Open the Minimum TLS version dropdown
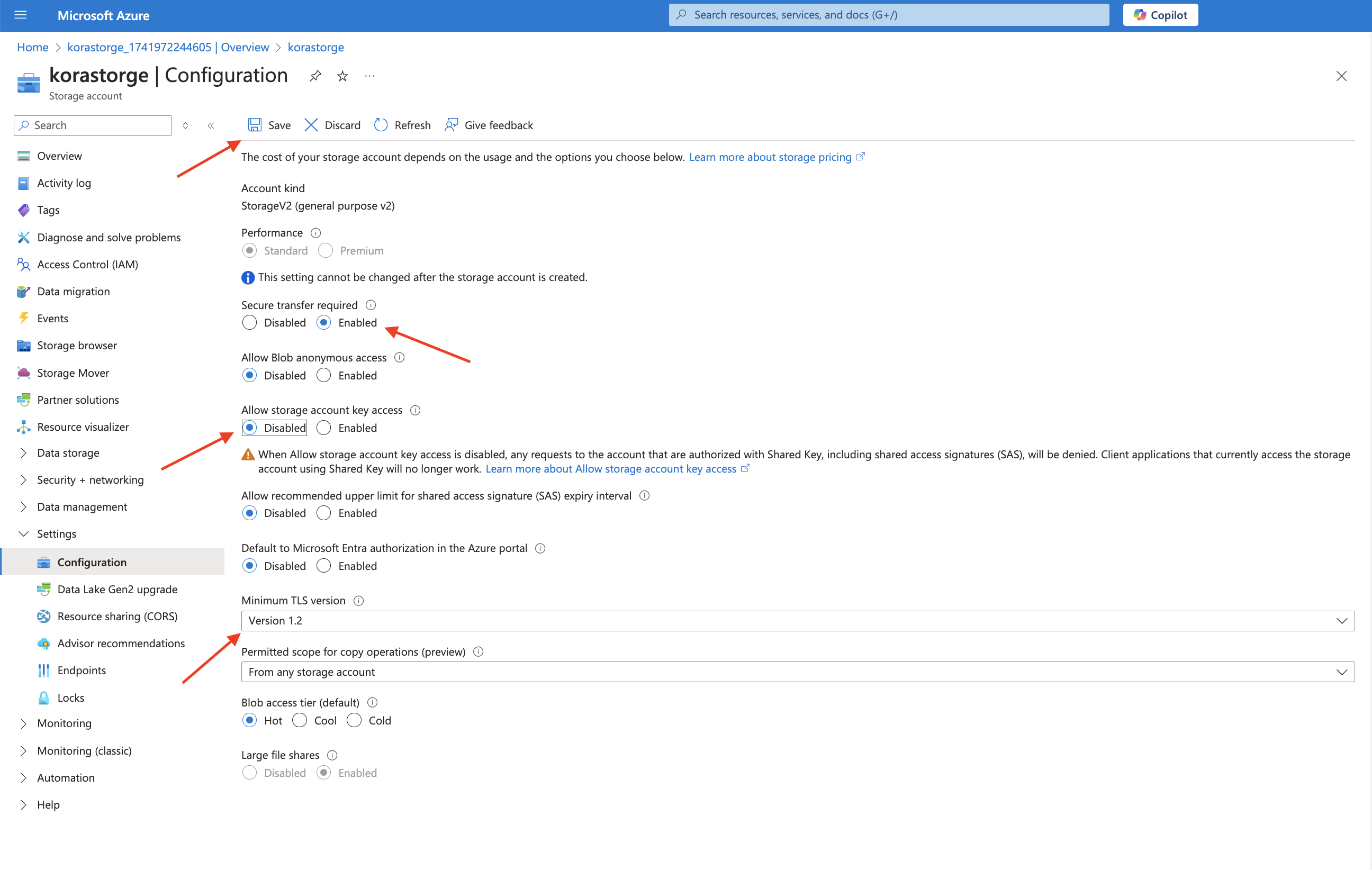Screen dimensions: 1372x870 tap(798, 621)
